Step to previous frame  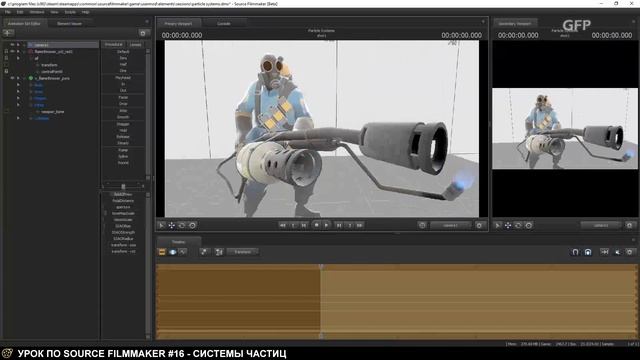[x=304, y=225]
